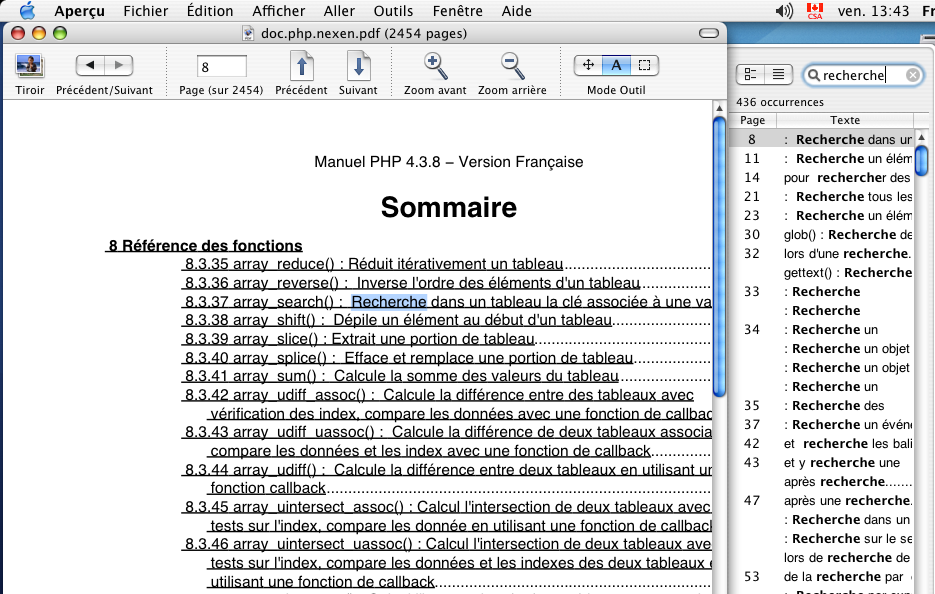
Task: Open 8.3.37 array_search() link
Action: tap(446, 302)
